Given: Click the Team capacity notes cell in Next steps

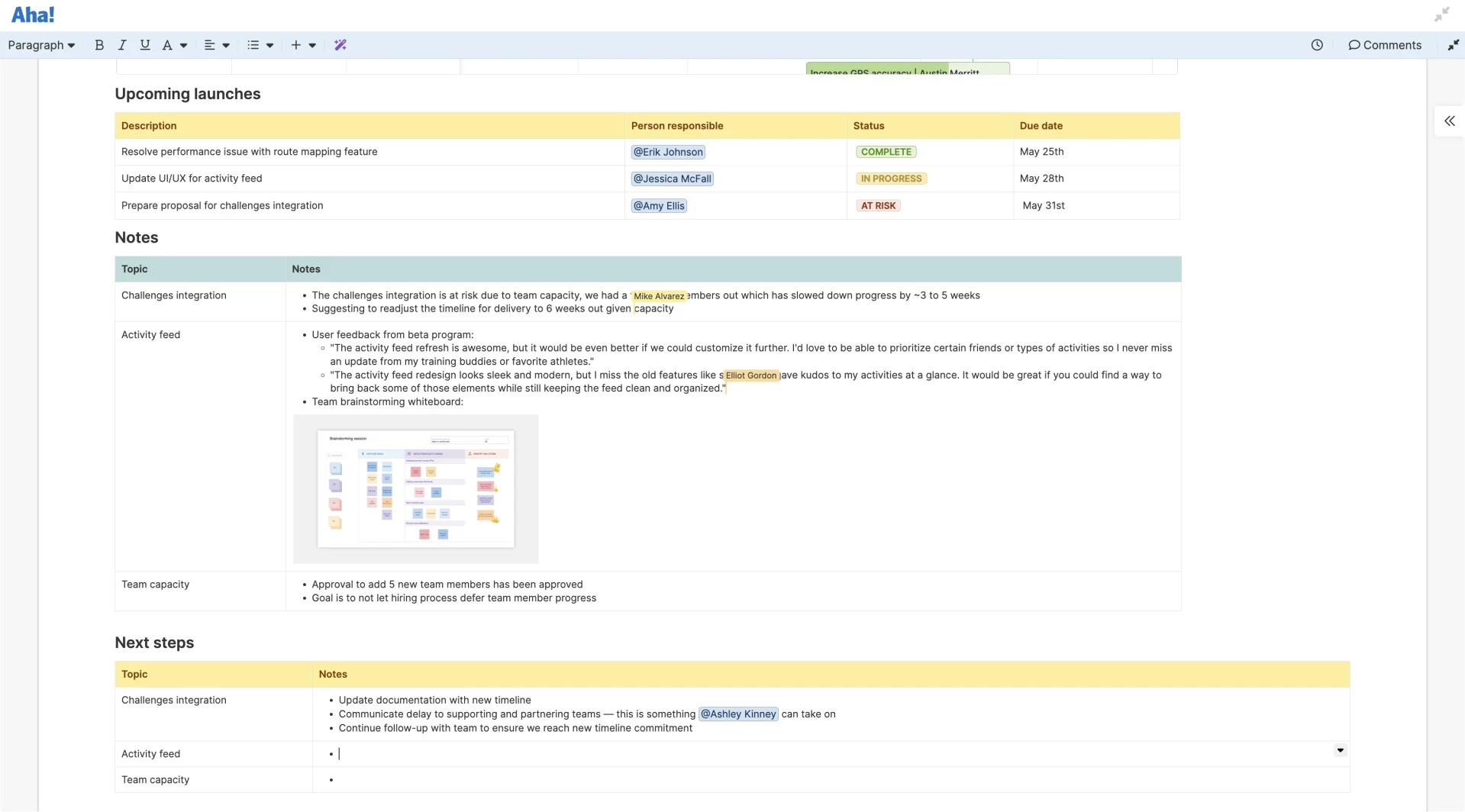Looking at the screenshot, I should (830, 779).
